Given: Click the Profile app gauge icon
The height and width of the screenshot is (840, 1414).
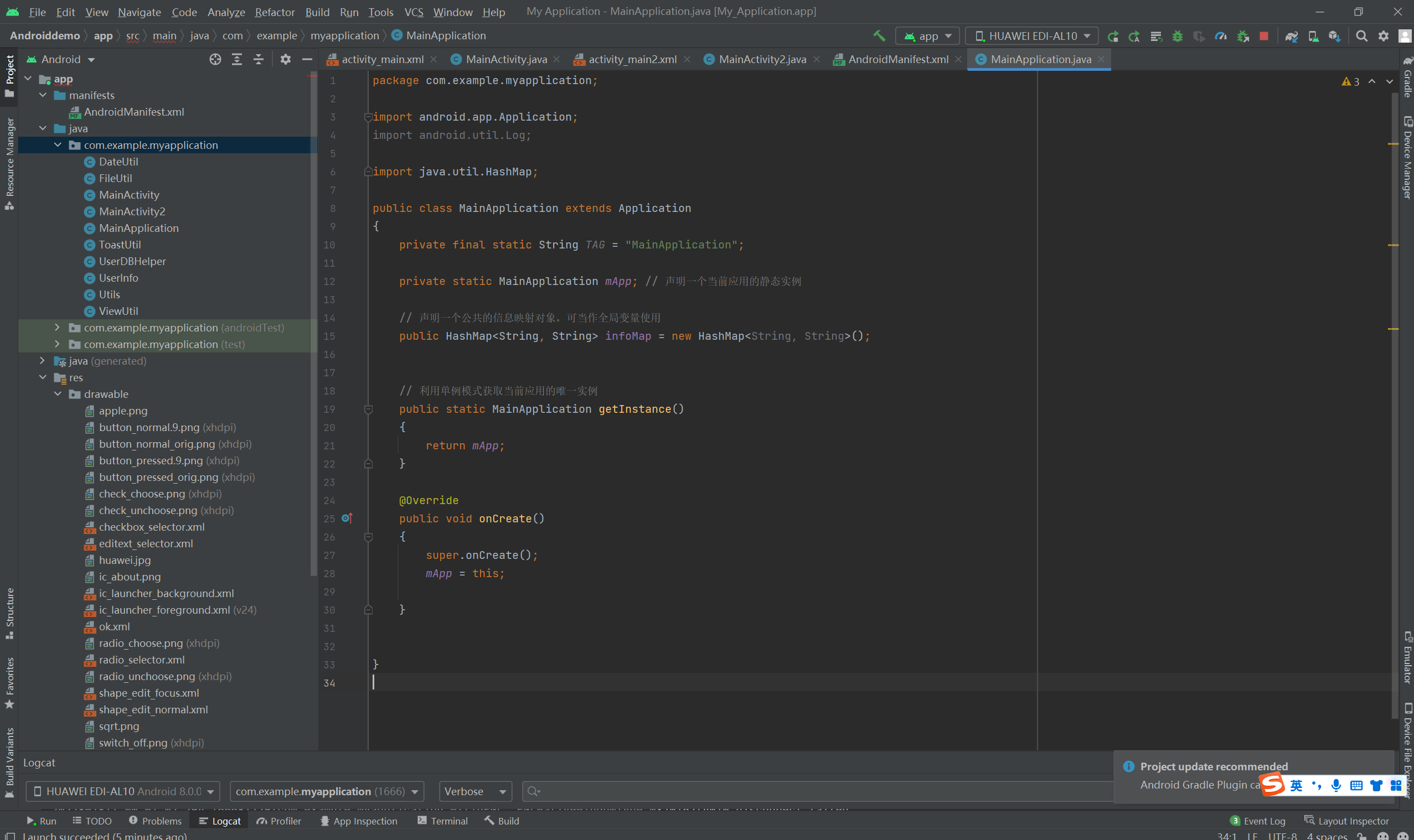Looking at the screenshot, I should pyautogui.click(x=1220, y=35).
